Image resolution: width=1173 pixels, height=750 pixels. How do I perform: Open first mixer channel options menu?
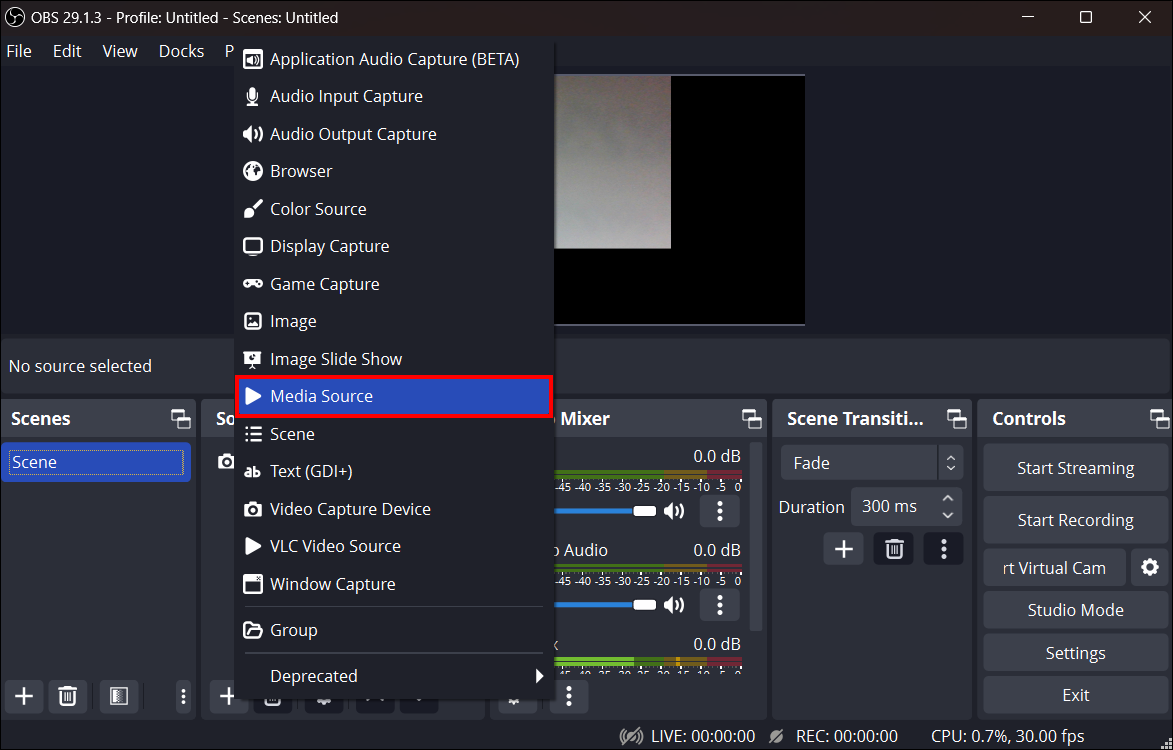(720, 511)
